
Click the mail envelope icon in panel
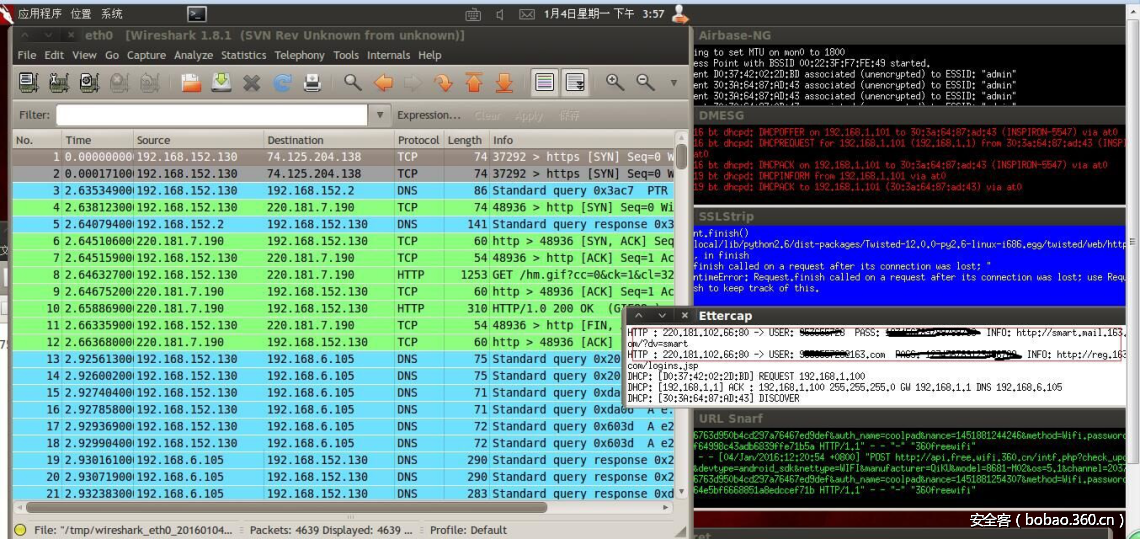527,14
